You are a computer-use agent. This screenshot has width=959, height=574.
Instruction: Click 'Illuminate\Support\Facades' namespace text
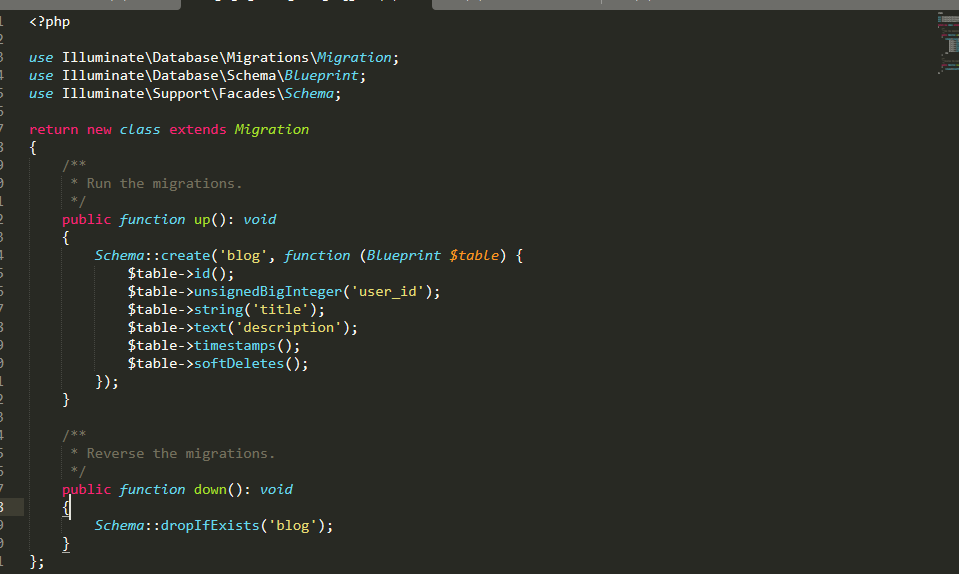click(169, 94)
